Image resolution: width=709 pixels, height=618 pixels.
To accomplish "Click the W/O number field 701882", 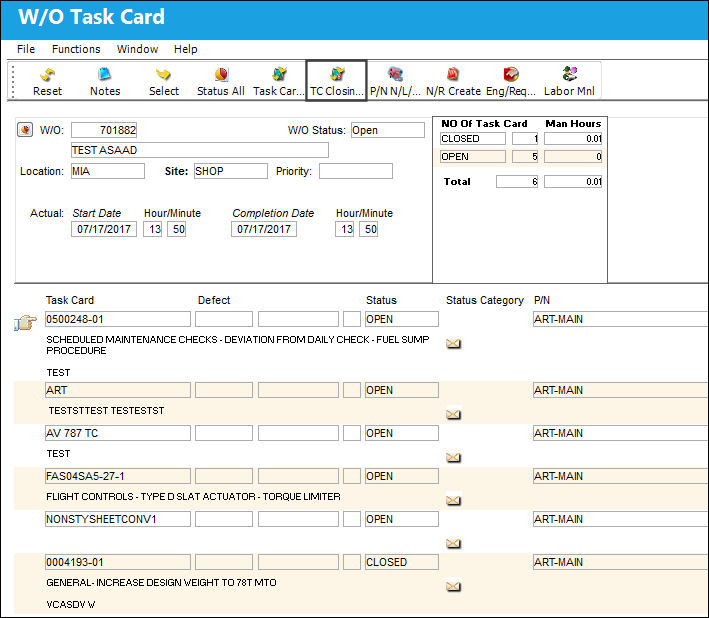I will [x=104, y=130].
